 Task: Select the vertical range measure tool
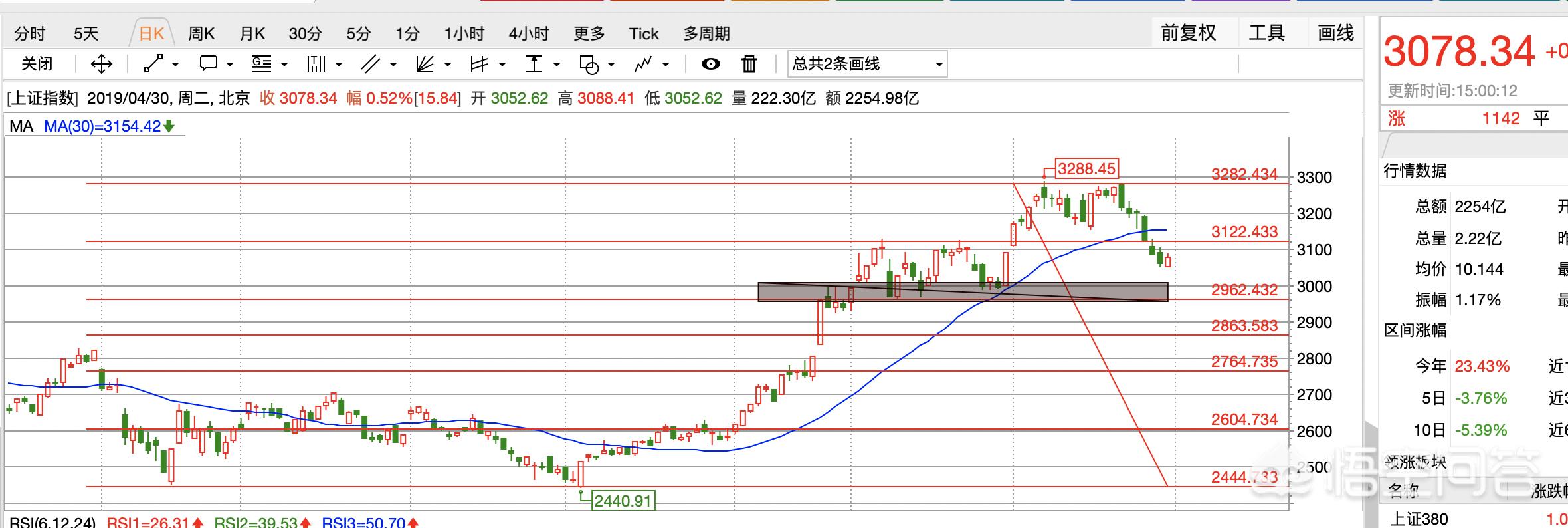pos(534,64)
